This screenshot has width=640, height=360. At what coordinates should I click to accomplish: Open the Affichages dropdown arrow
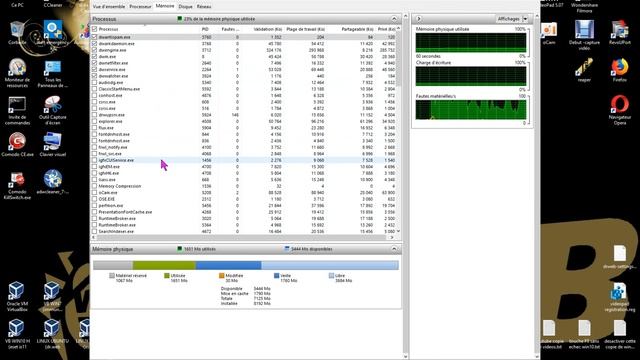point(525,19)
